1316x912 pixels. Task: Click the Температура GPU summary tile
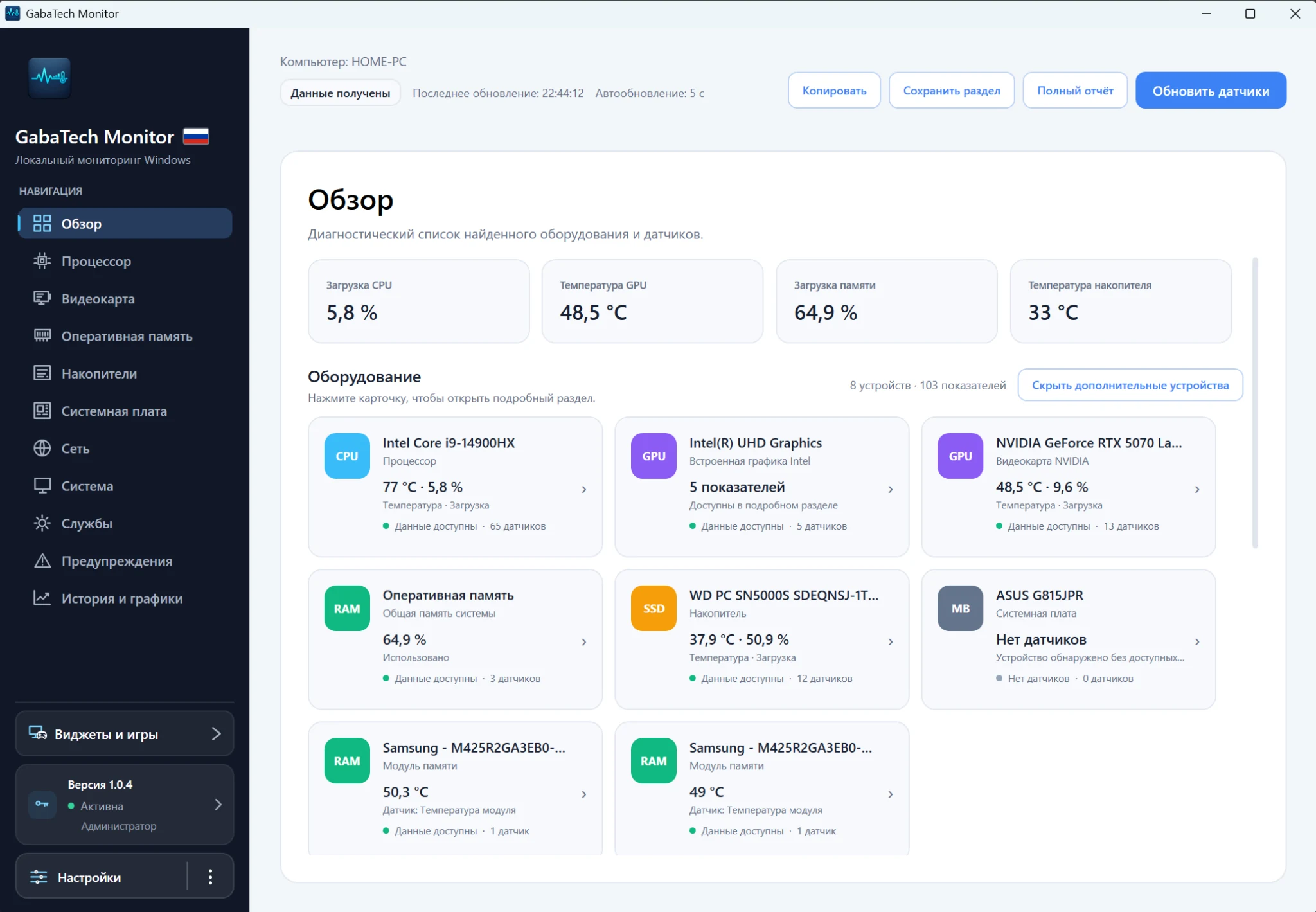[652, 301]
